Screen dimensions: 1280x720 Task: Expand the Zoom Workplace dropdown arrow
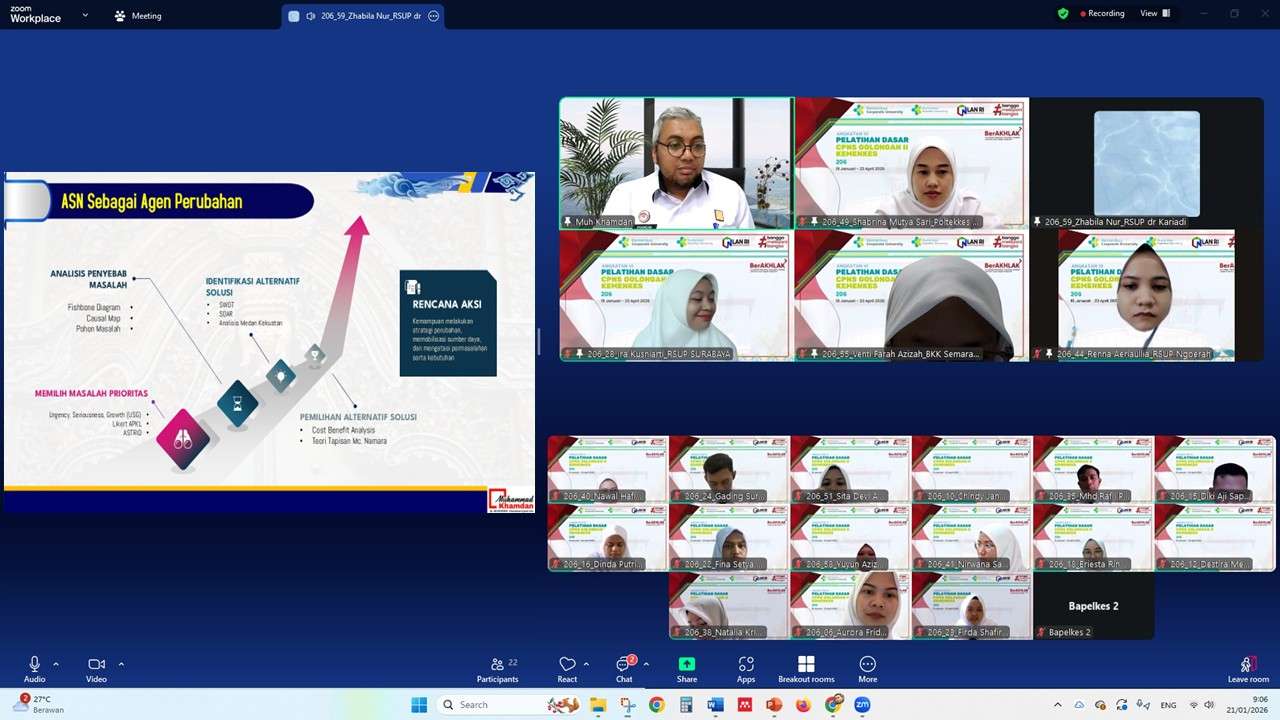(85, 16)
